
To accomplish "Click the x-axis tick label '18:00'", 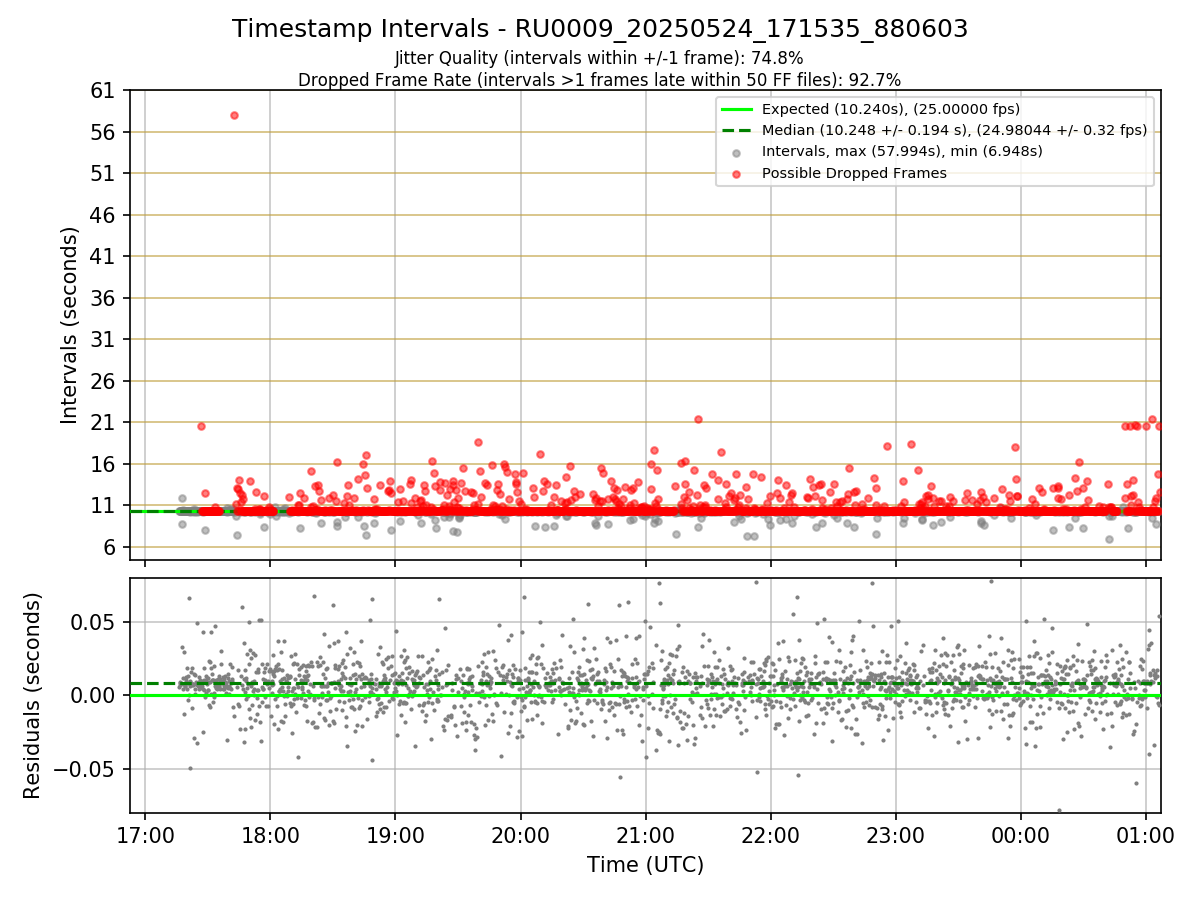I will coord(270,834).
